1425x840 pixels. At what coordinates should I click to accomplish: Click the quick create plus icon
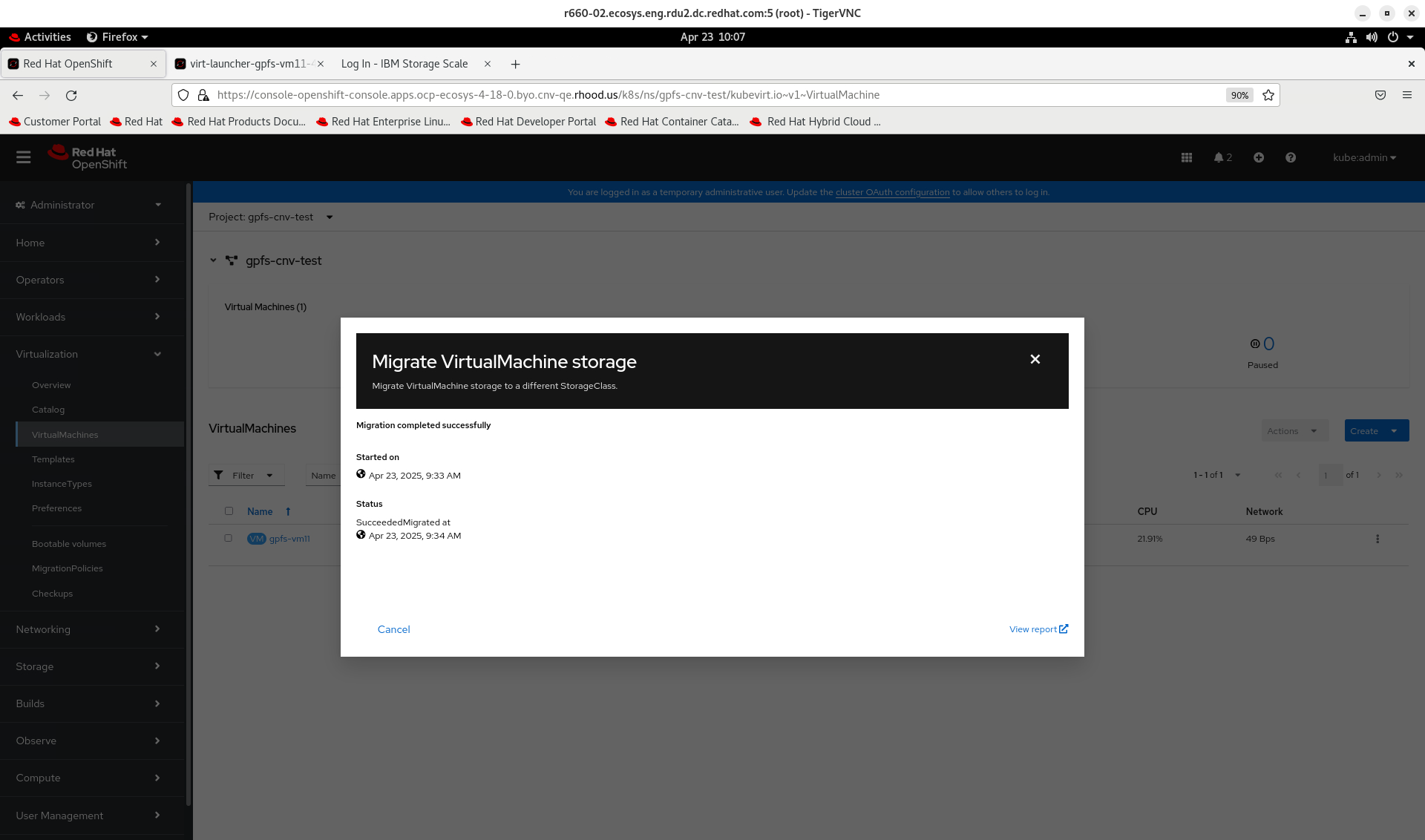click(1259, 157)
